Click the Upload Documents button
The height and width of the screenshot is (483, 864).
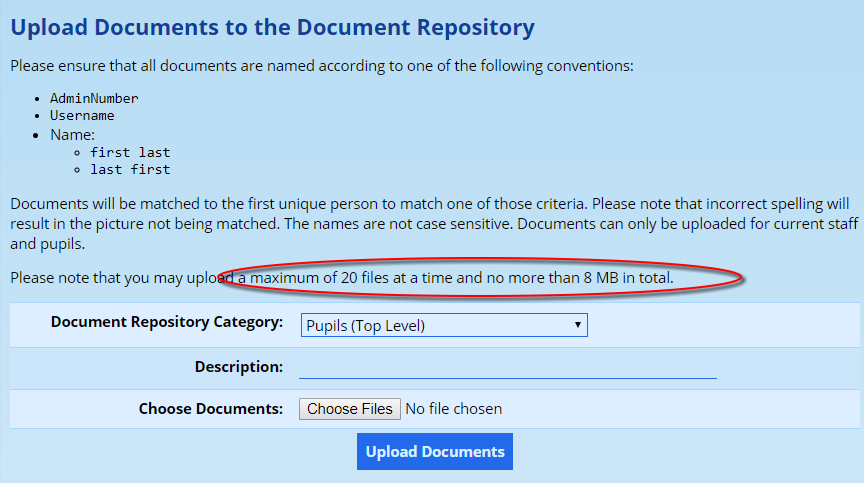pyautogui.click(x=434, y=452)
